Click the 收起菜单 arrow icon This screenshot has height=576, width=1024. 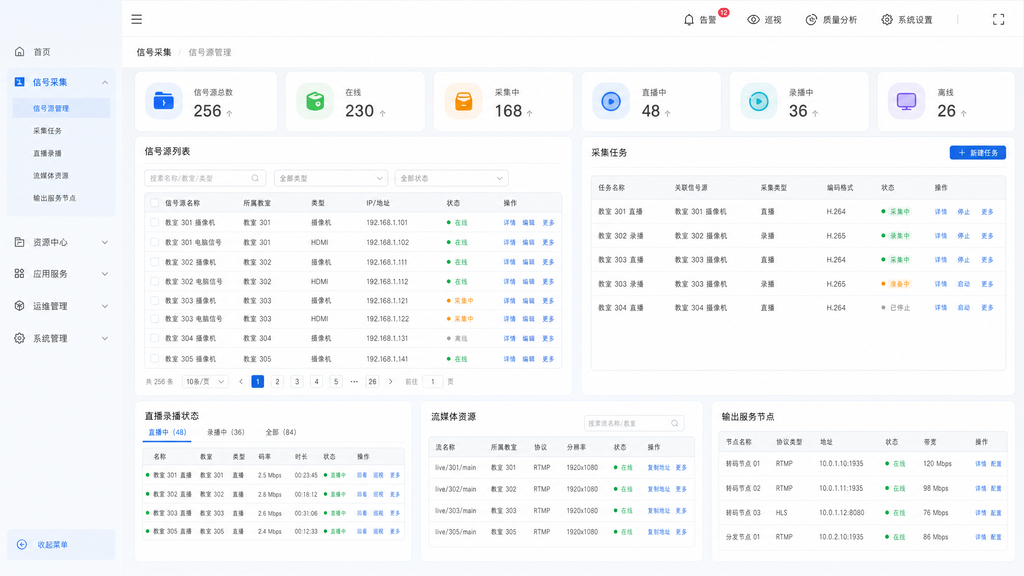(22, 545)
